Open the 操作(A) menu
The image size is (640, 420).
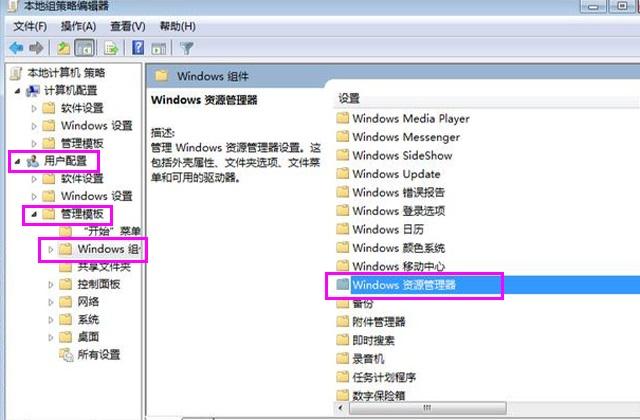point(76,25)
